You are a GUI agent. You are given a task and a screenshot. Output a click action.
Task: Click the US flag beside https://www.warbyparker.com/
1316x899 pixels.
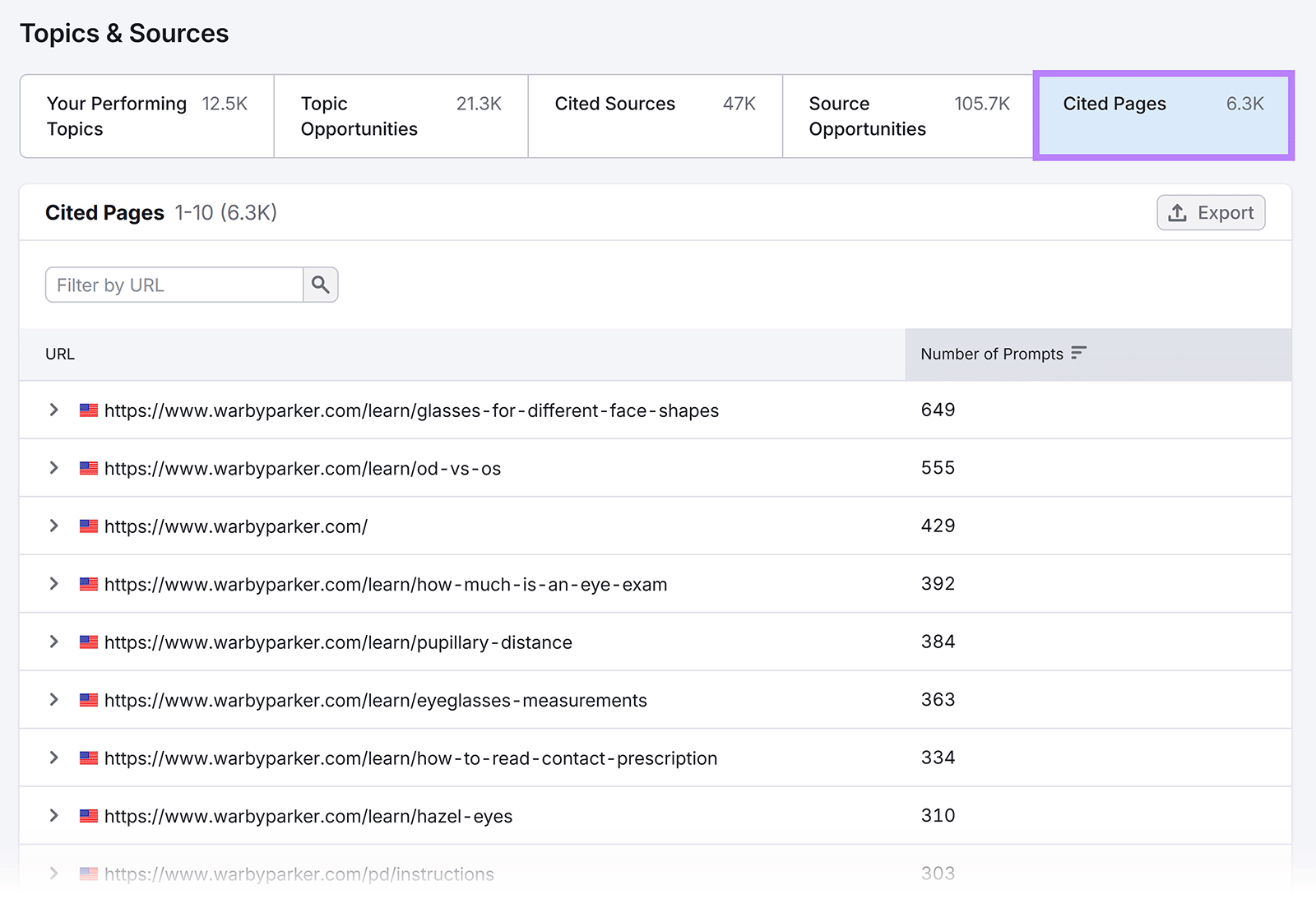coord(89,526)
